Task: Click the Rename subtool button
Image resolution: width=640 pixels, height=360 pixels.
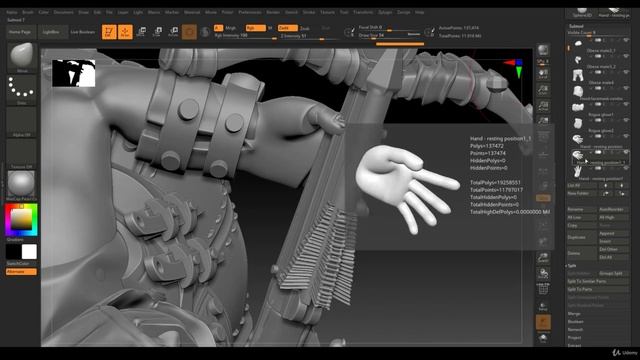Action: tap(582, 209)
